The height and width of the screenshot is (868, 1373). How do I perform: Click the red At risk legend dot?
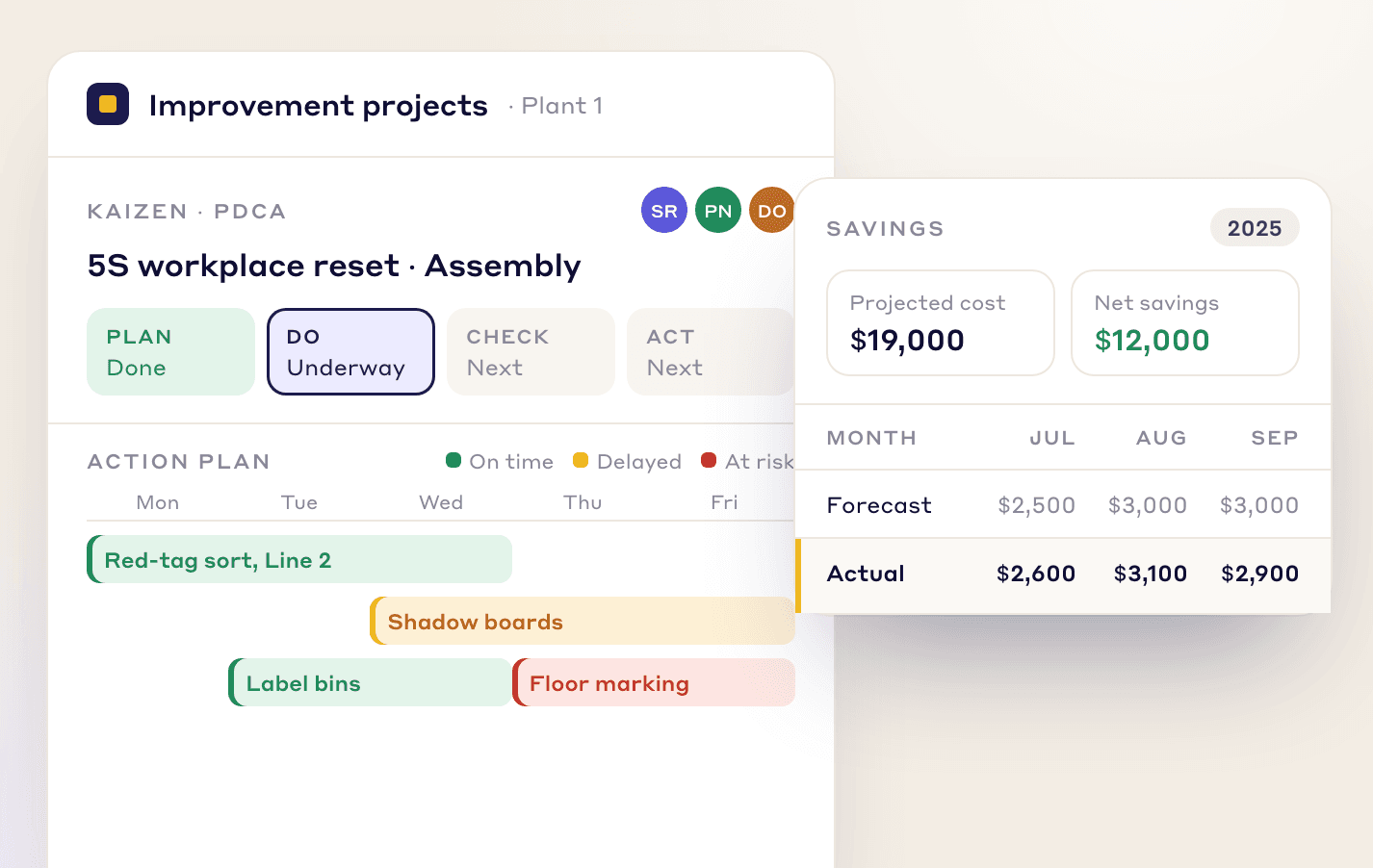[709, 460]
